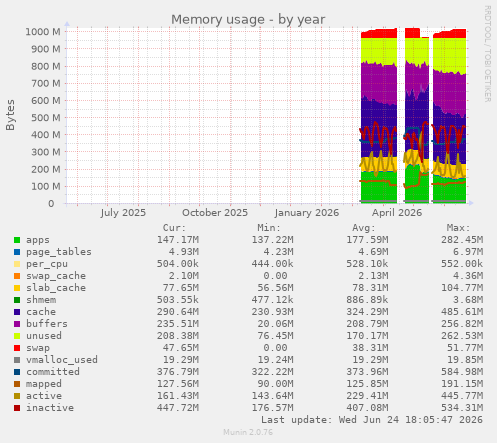The image size is (497, 443).
Task: Click active average value 229.41M
Action: tap(367, 396)
